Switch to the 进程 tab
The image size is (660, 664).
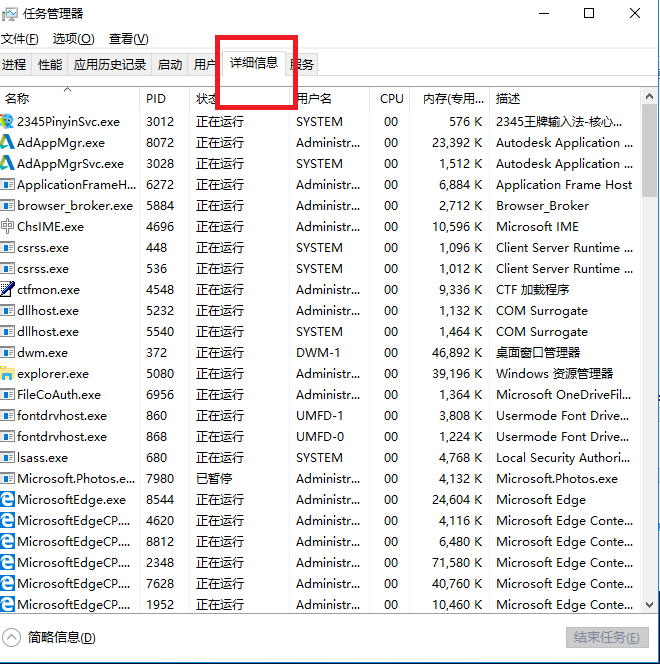(x=14, y=64)
